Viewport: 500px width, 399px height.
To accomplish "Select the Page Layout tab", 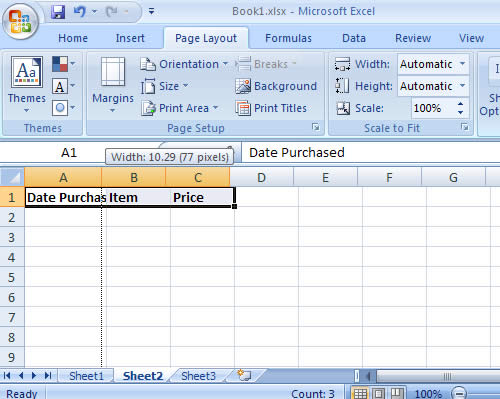I will coord(206,38).
